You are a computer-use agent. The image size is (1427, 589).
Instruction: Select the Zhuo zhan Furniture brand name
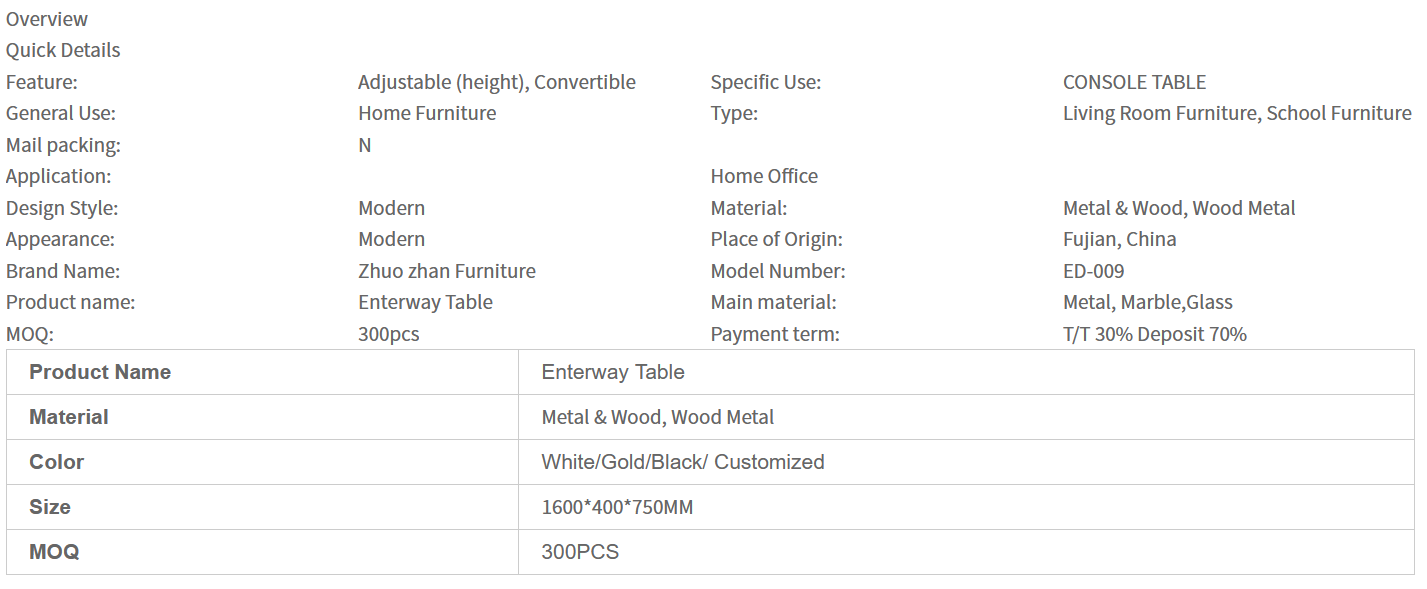point(447,271)
